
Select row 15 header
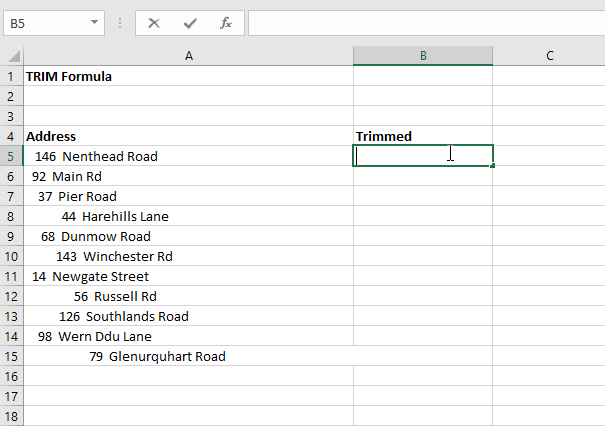[x=11, y=356]
